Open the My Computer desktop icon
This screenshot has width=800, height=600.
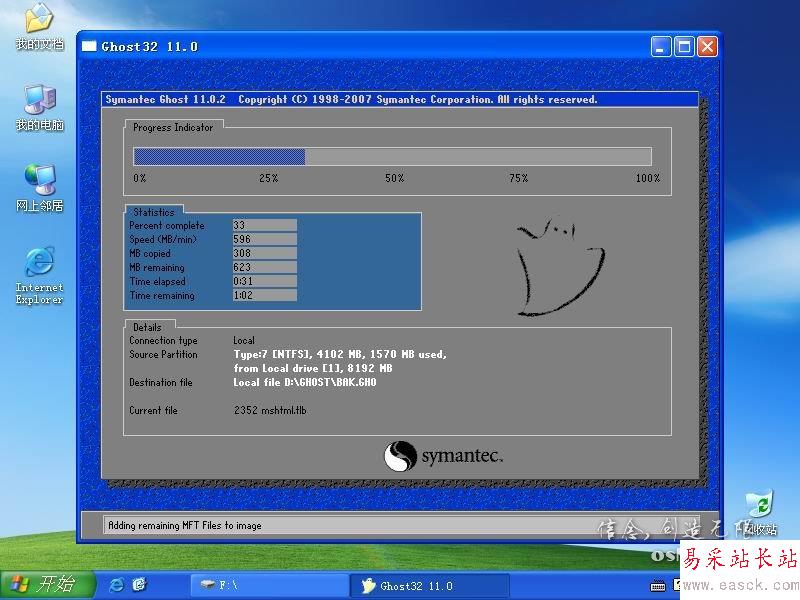39,108
